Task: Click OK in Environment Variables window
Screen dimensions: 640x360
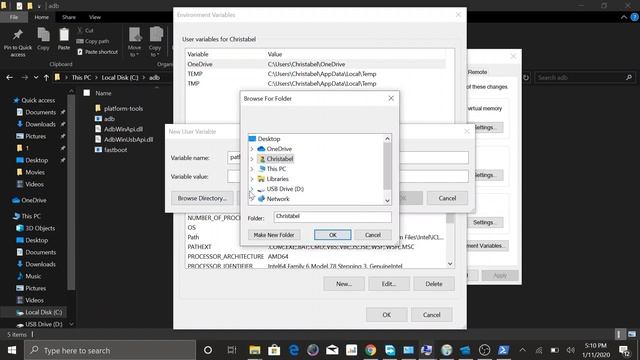Action: pyautogui.click(x=387, y=315)
